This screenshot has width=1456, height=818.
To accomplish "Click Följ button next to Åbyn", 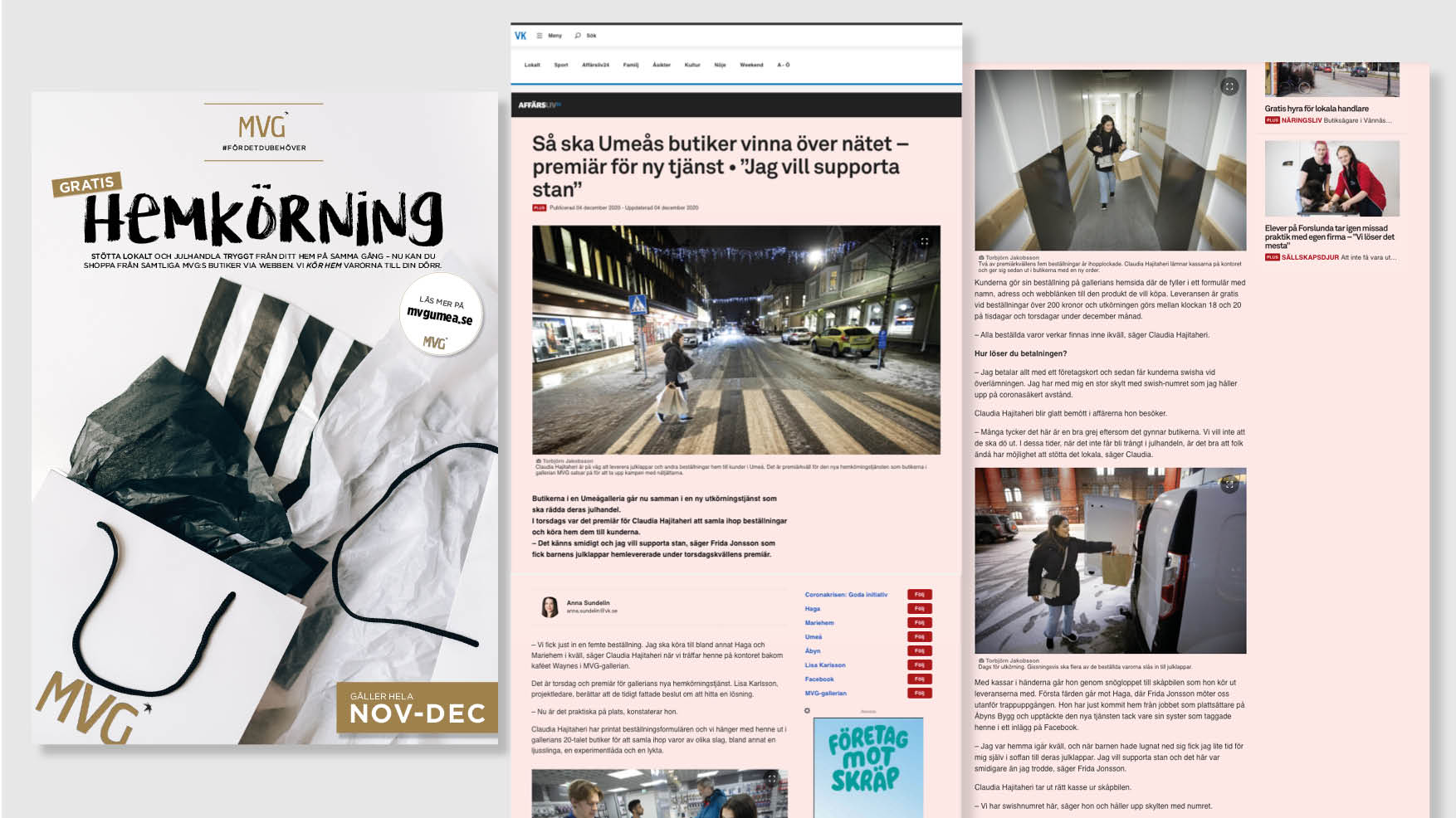I will point(920,651).
